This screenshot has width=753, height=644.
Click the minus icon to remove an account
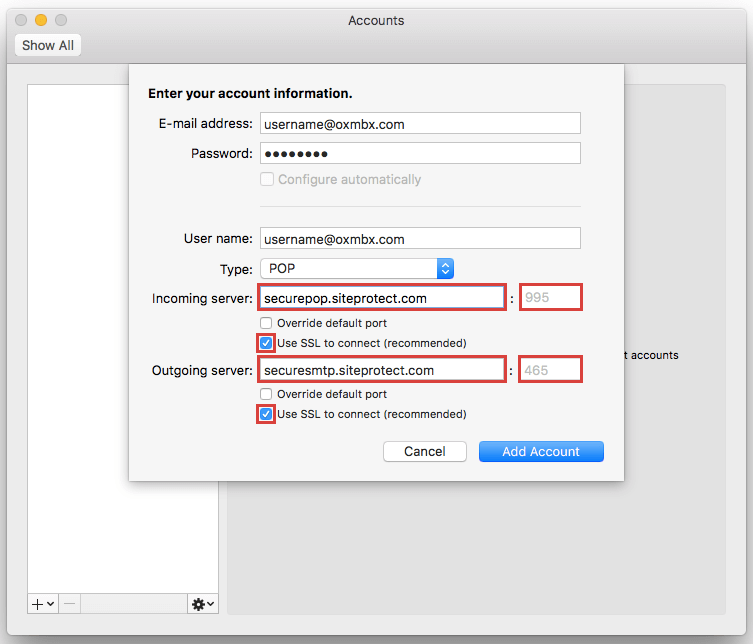70,604
